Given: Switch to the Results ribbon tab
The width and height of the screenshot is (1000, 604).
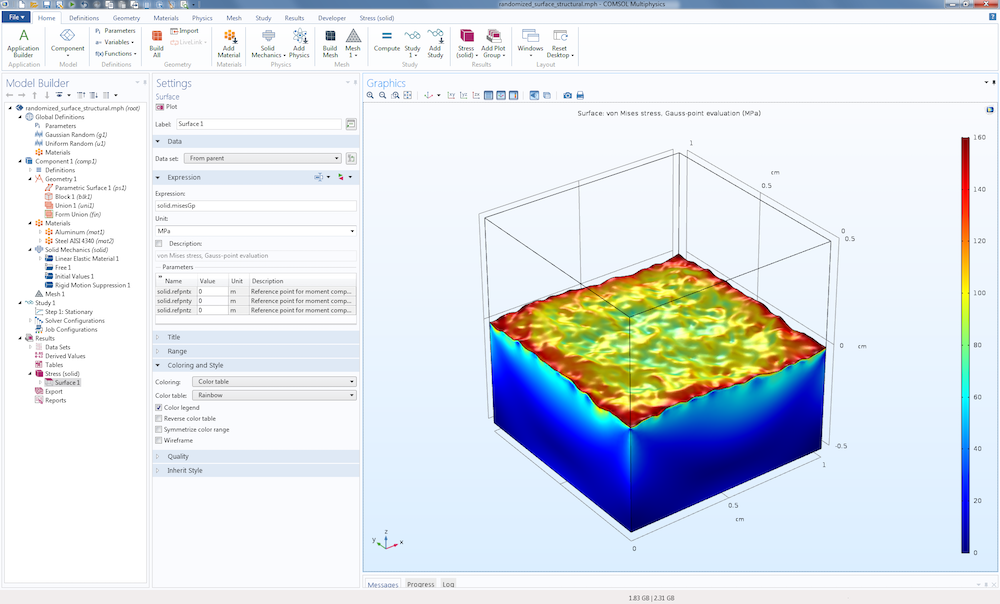Looking at the screenshot, I should [294, 18].
